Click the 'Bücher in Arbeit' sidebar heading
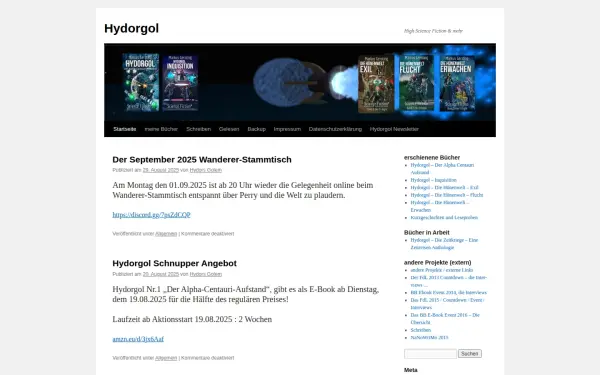Screen dimensions: 600x375 click(427, 232)
